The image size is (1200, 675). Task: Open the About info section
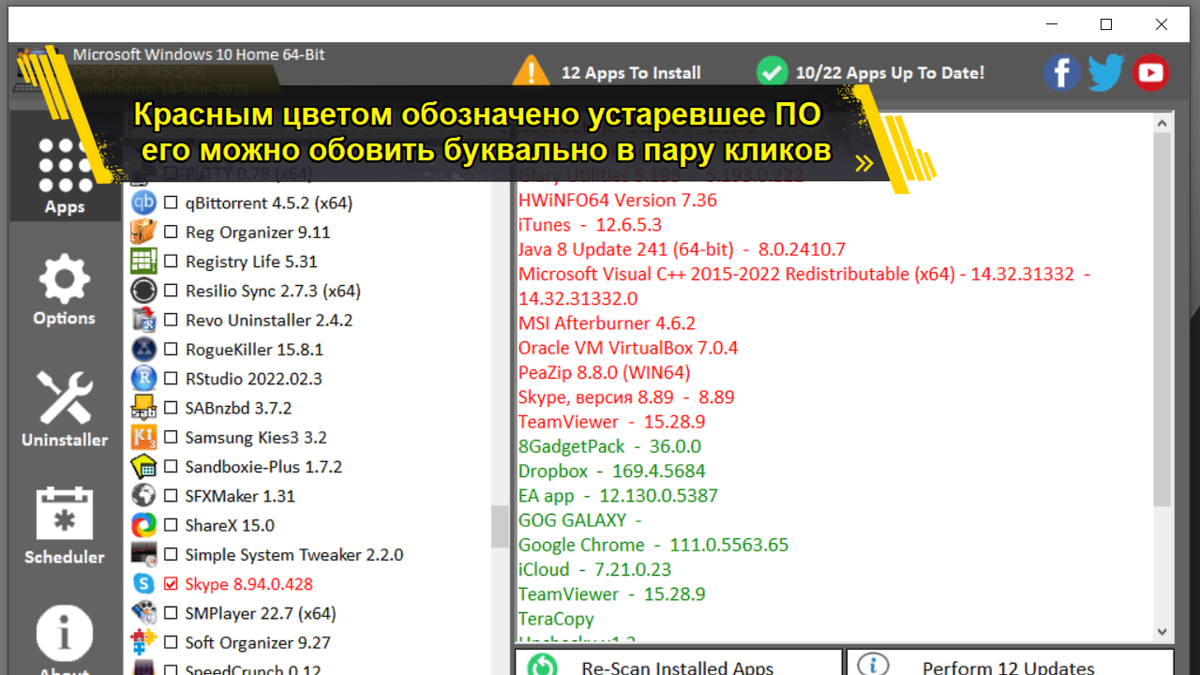click(65, 640)
